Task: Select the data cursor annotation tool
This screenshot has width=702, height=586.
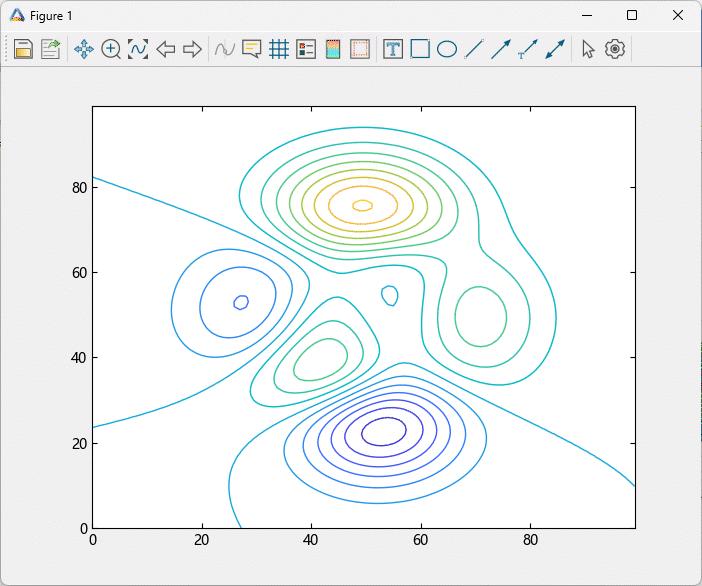Action: (x=252, y=49)
